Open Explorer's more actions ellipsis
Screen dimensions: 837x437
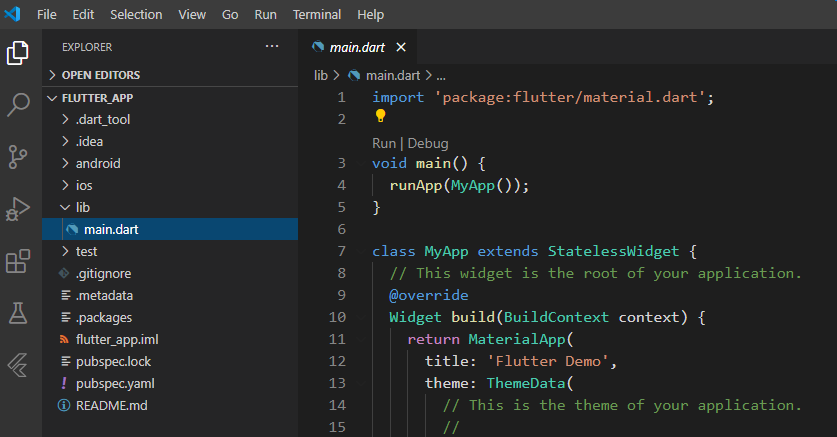pos(272,47)
